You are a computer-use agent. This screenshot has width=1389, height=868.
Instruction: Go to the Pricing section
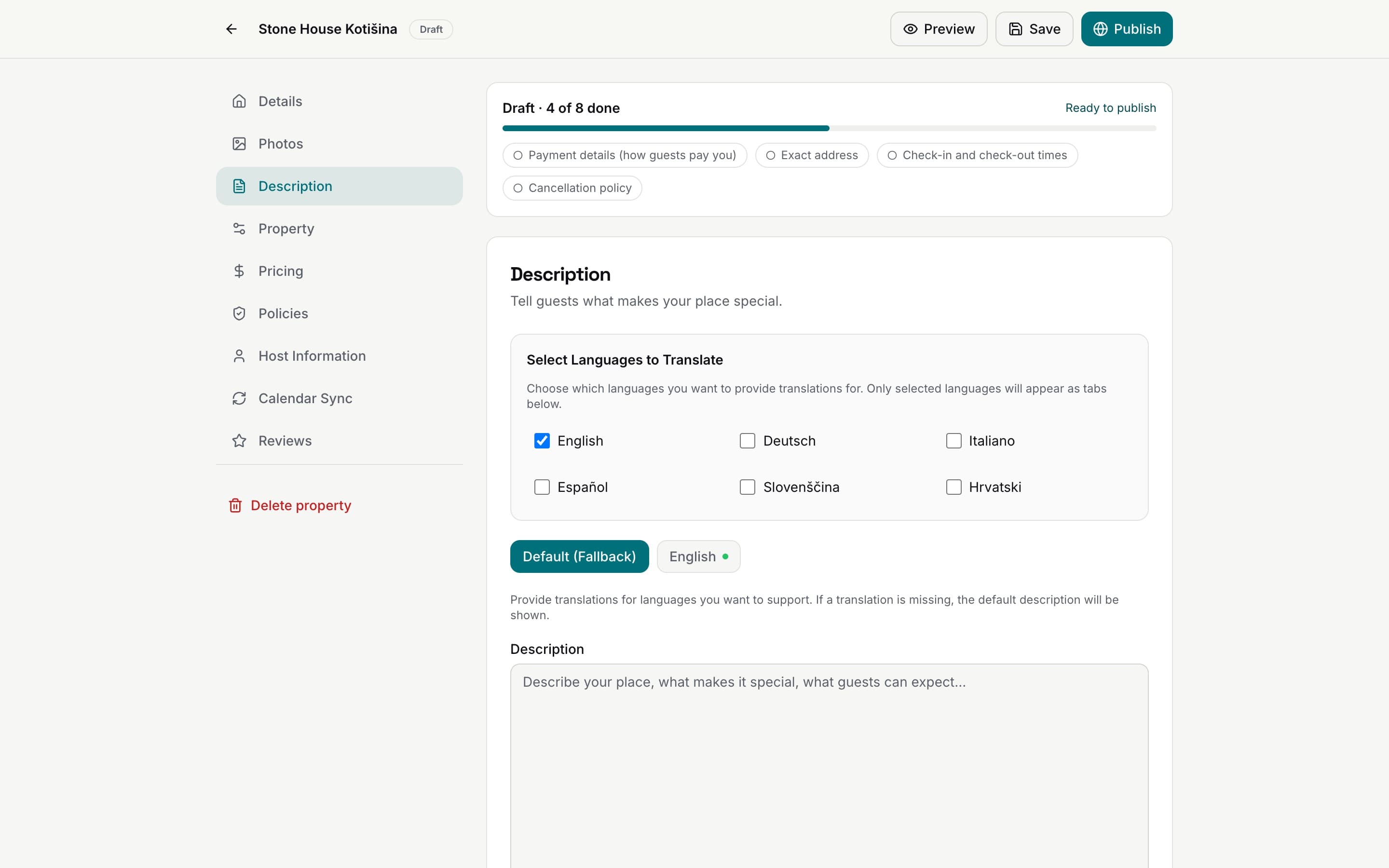click(x=339, y=271)
